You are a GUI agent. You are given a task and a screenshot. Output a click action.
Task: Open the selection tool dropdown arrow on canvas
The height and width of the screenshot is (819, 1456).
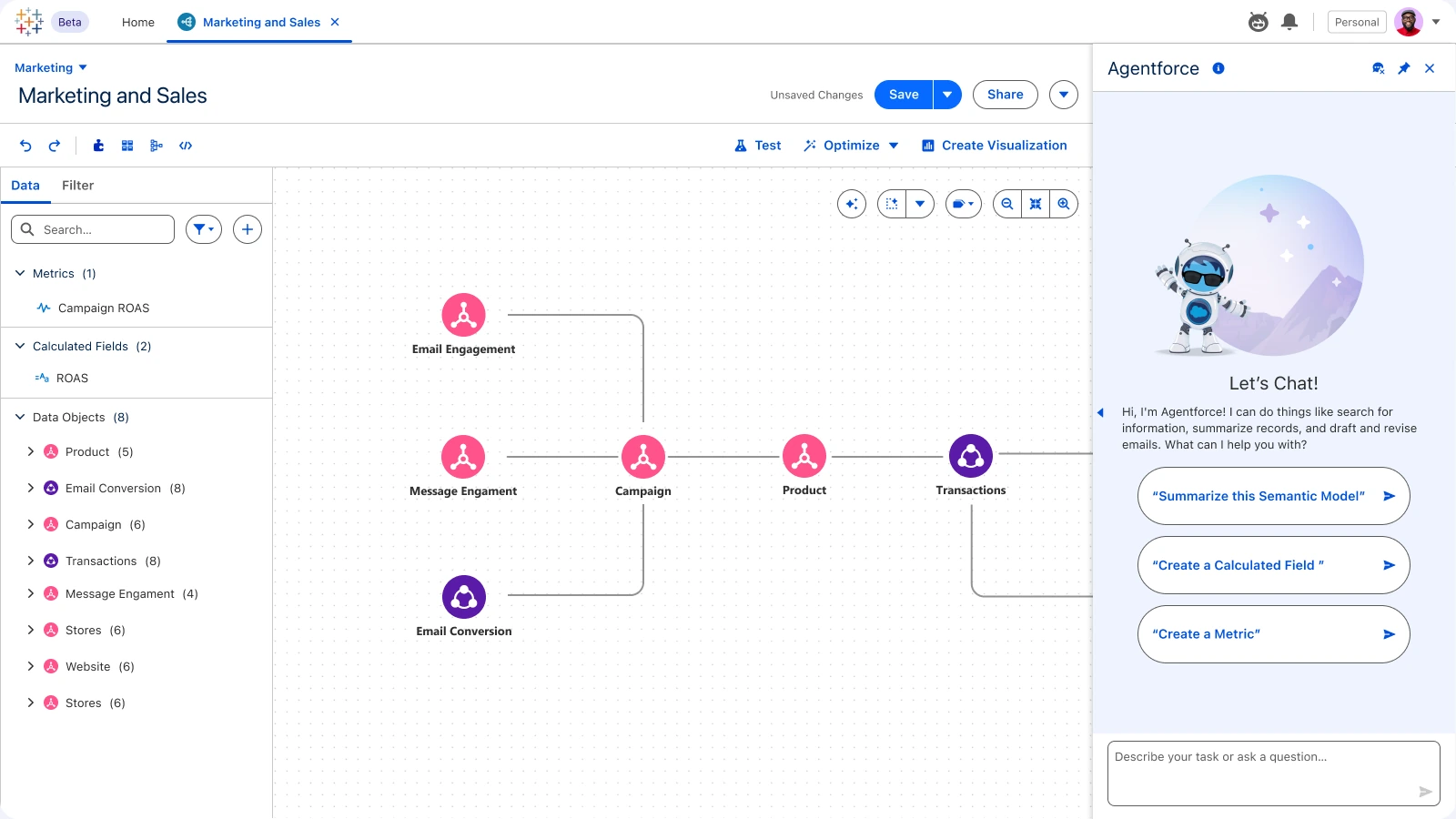(920, 204)
